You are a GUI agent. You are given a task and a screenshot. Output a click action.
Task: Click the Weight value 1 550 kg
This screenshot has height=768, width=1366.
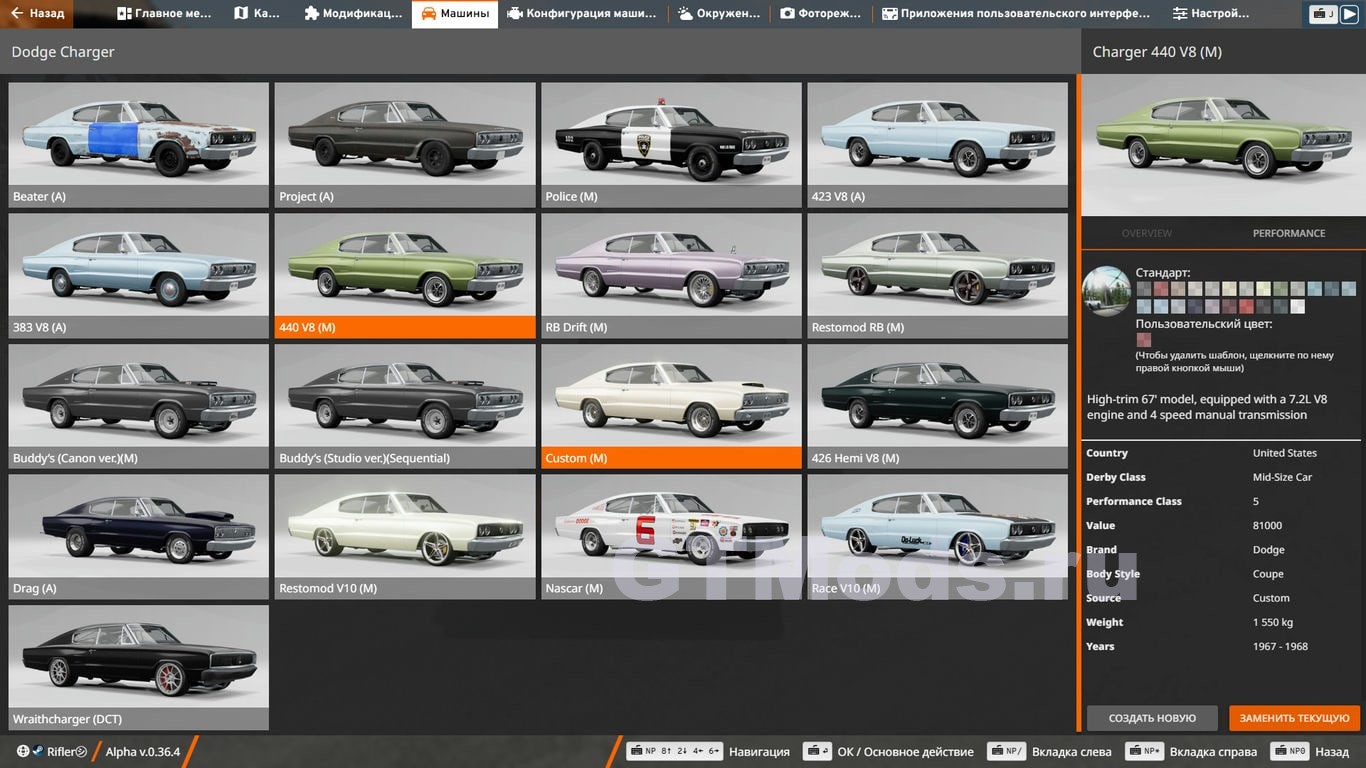tap(1273, 622)
